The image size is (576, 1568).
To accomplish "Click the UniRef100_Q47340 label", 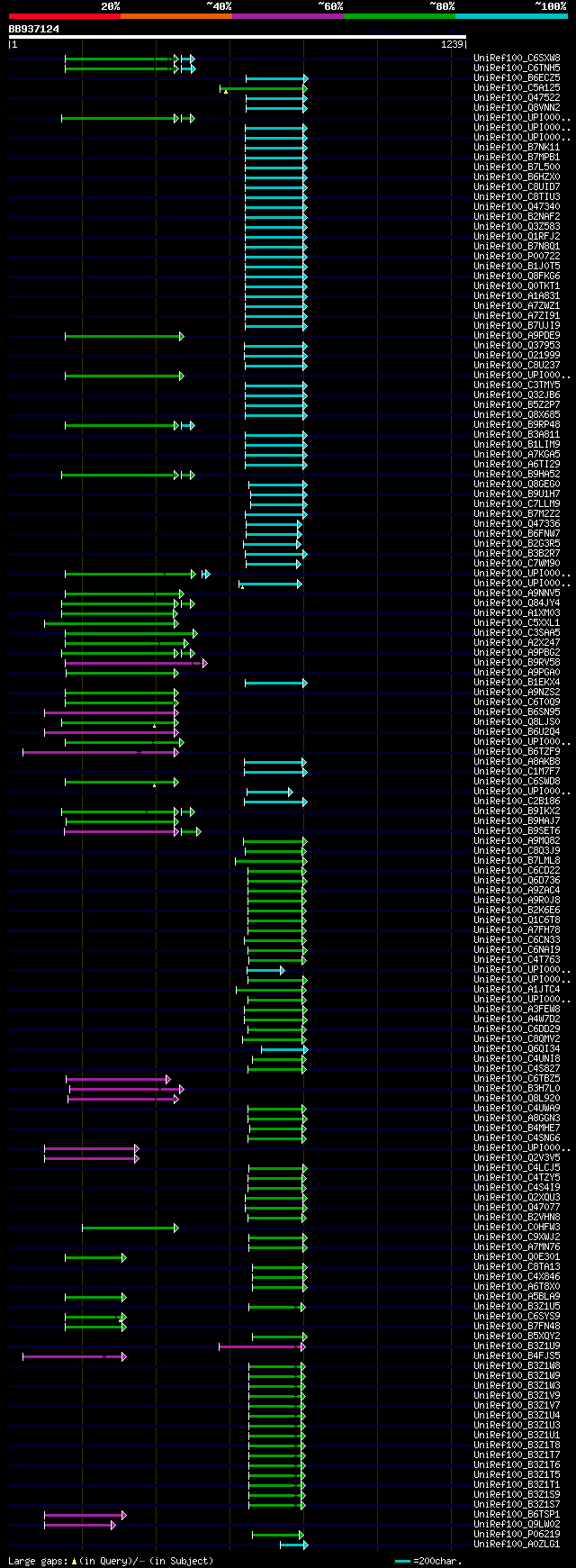I will (x=517, y=207).
